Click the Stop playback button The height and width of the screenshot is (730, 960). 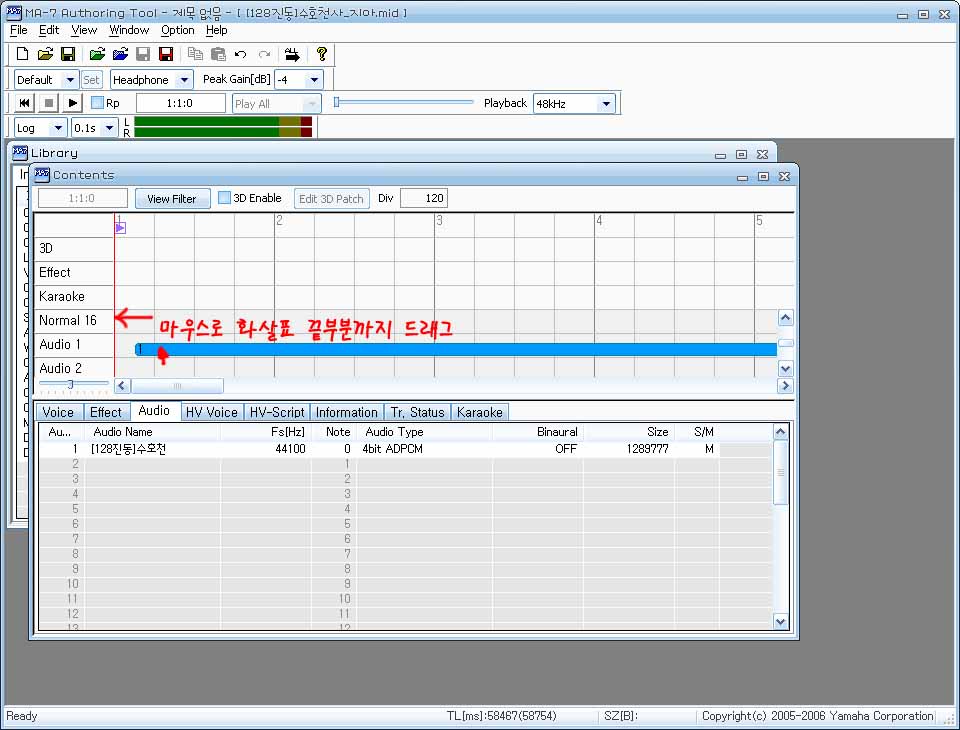(48, 103)
